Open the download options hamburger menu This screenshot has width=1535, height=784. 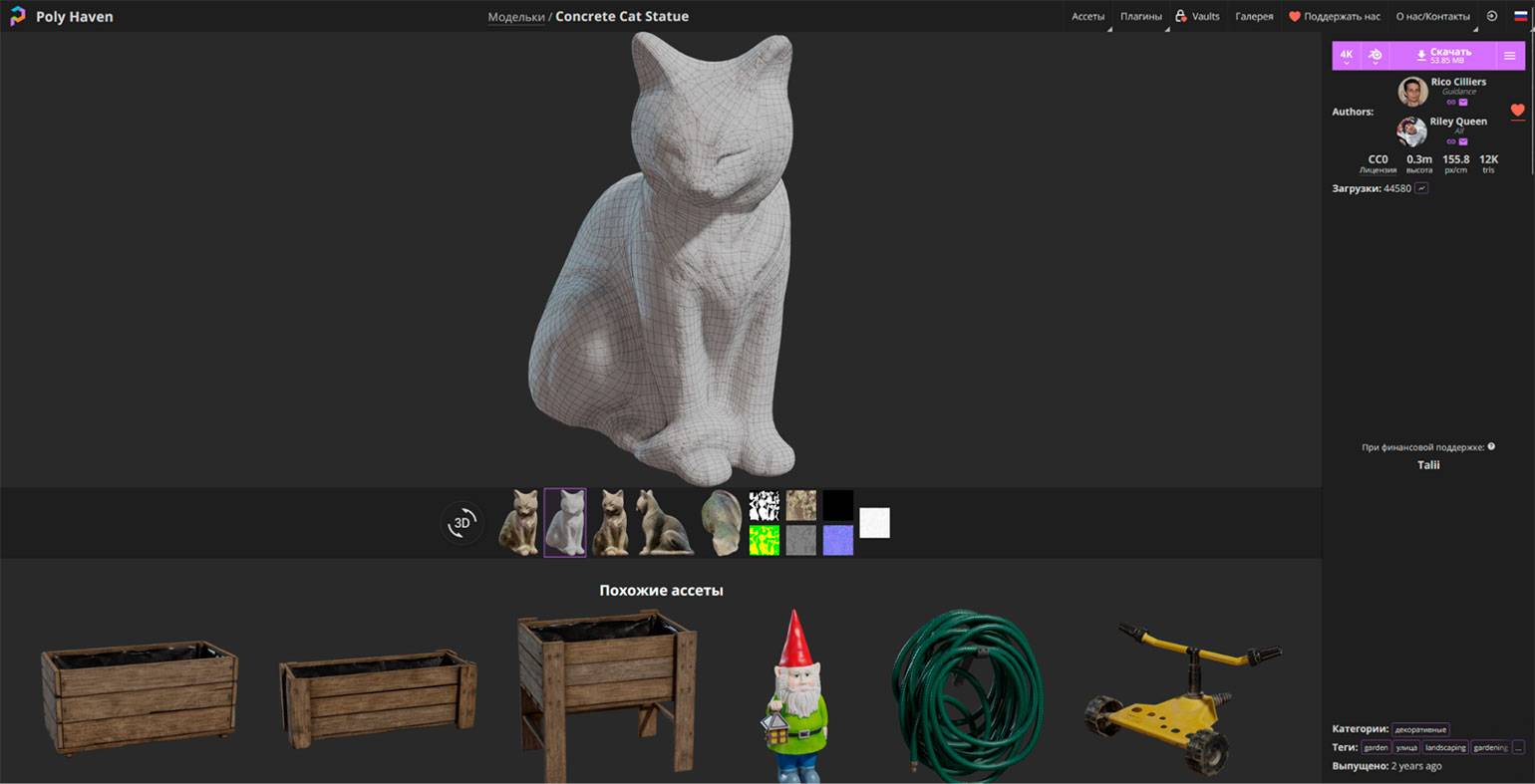(x=1509, y=56)
